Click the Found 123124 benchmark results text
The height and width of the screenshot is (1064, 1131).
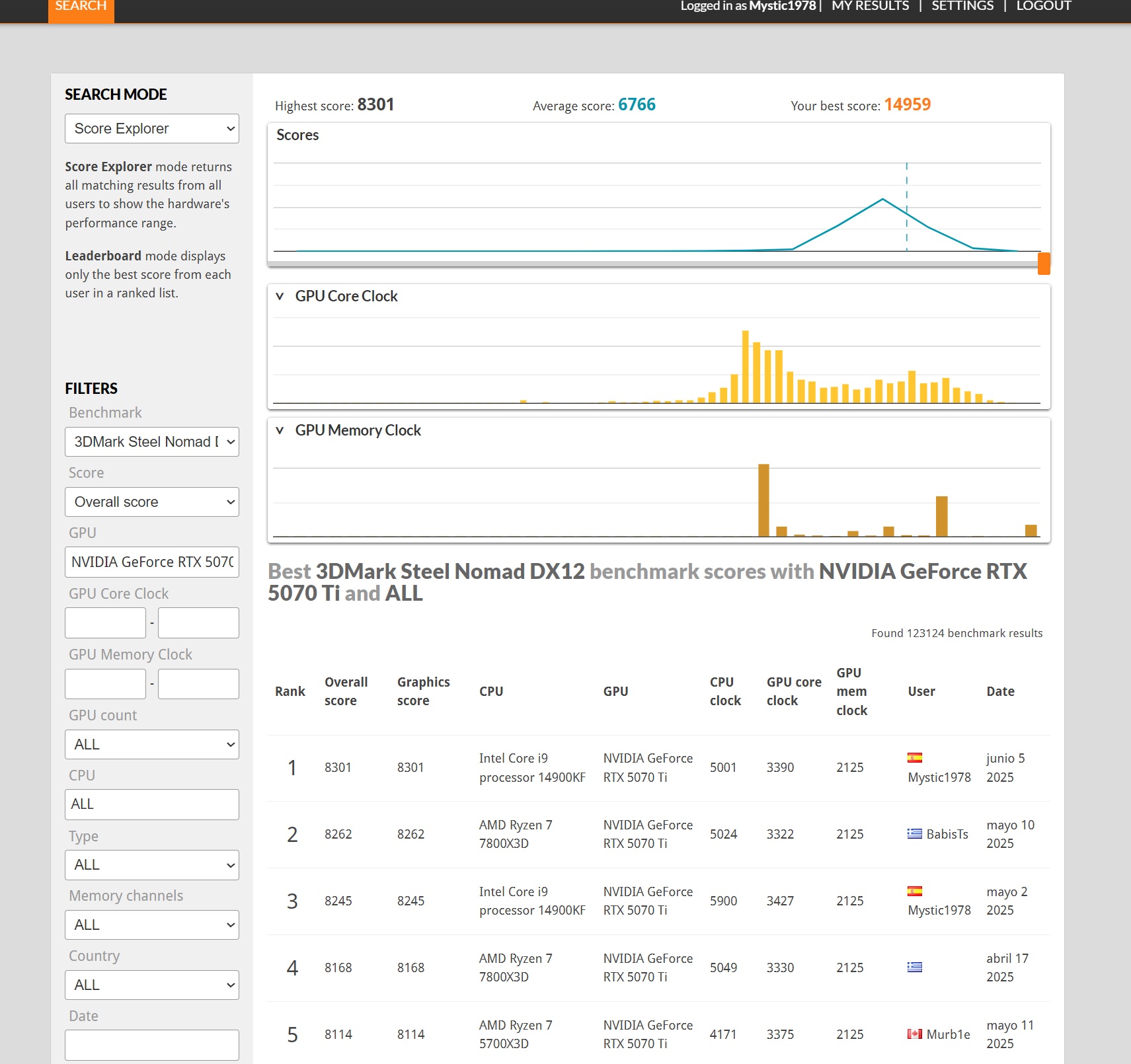coord(956,633)
